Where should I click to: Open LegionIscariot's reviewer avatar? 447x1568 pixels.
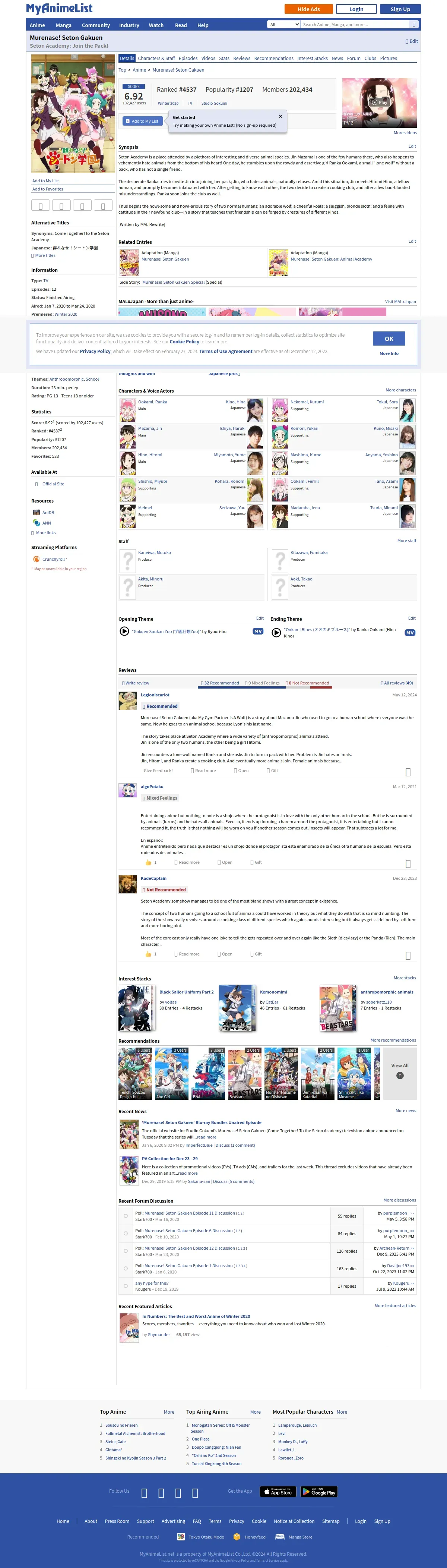click(x=128, y=701)
